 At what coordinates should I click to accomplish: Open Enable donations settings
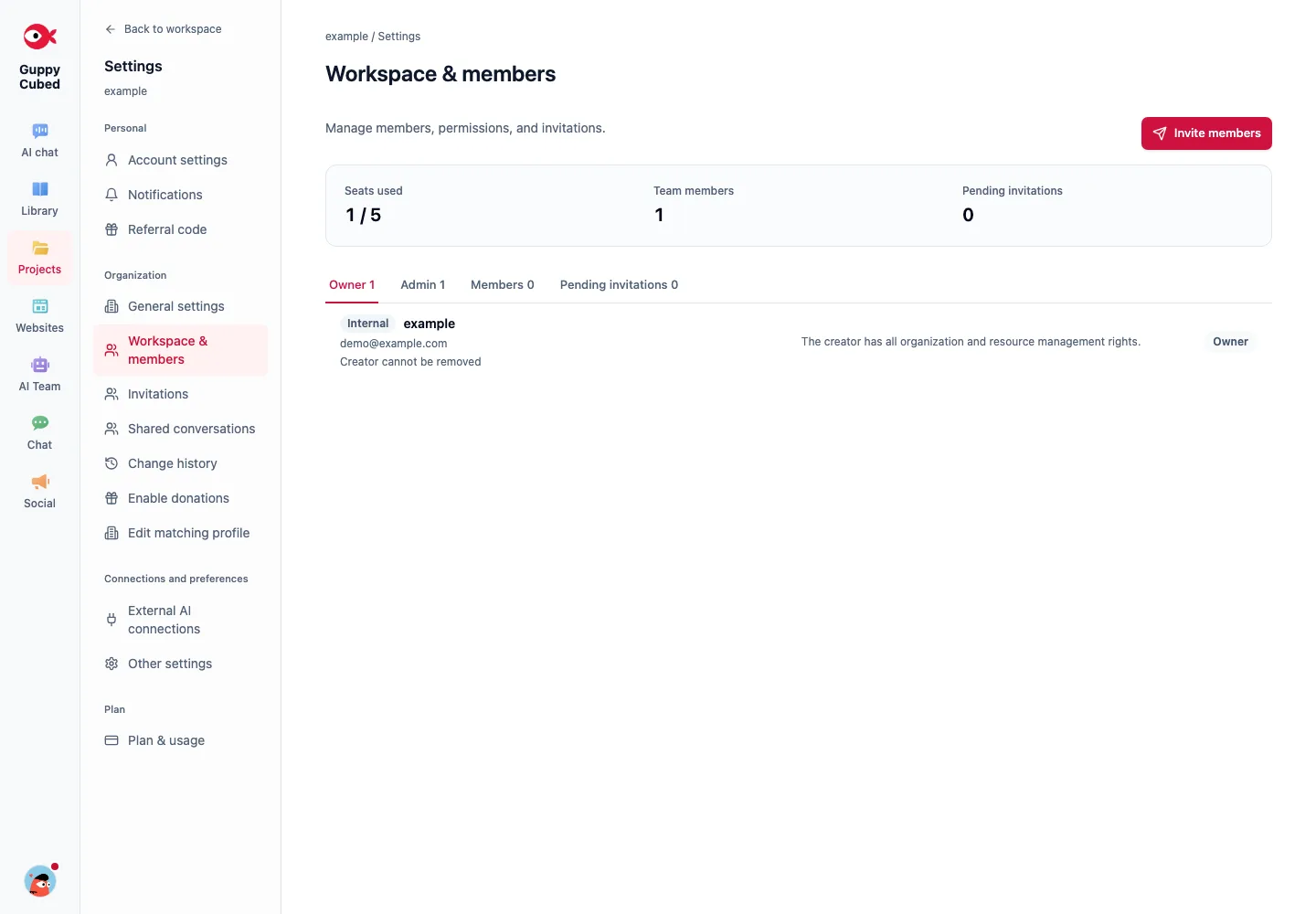181,498
